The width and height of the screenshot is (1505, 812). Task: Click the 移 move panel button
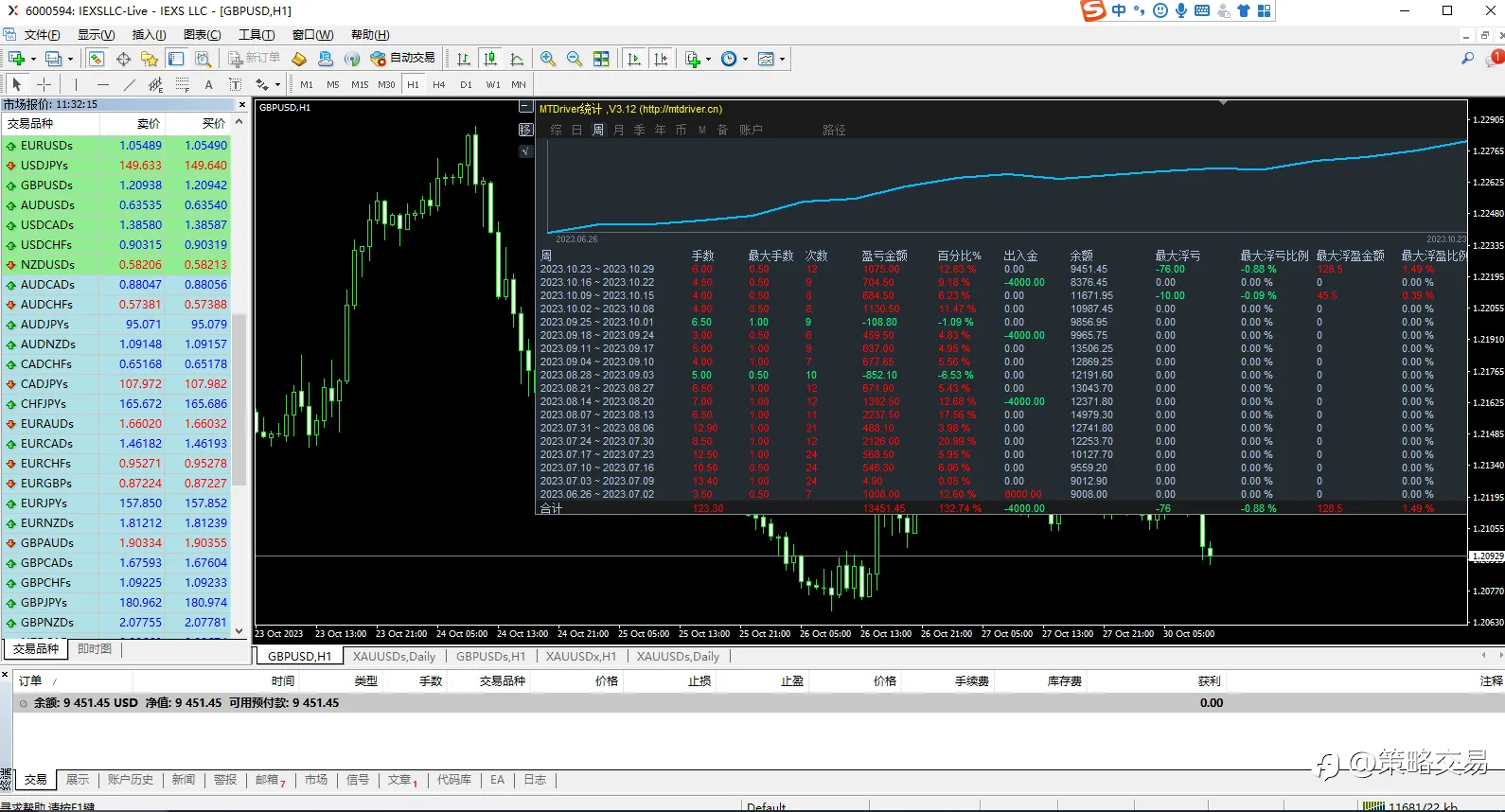[x=526, y=130]
